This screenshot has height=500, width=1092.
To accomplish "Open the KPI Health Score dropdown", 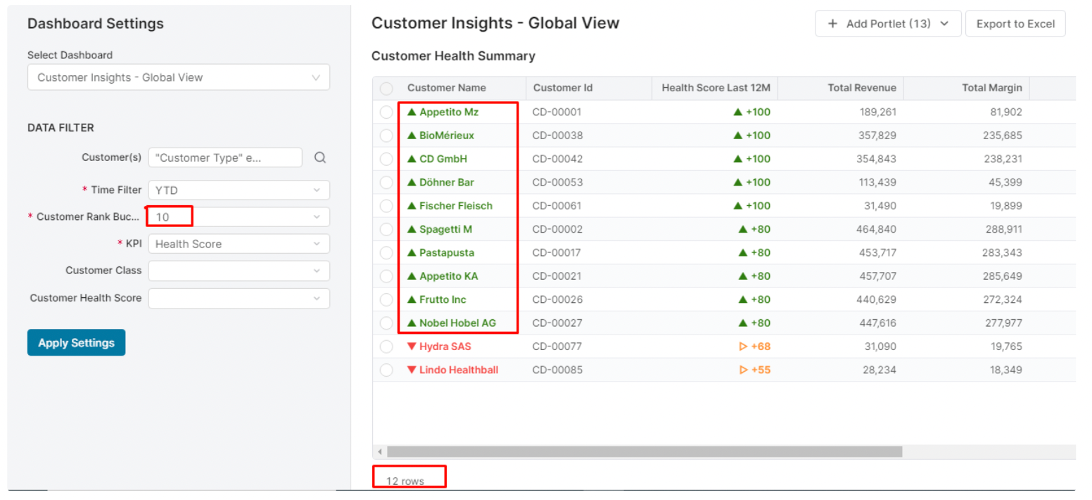I will click(239, 244).
